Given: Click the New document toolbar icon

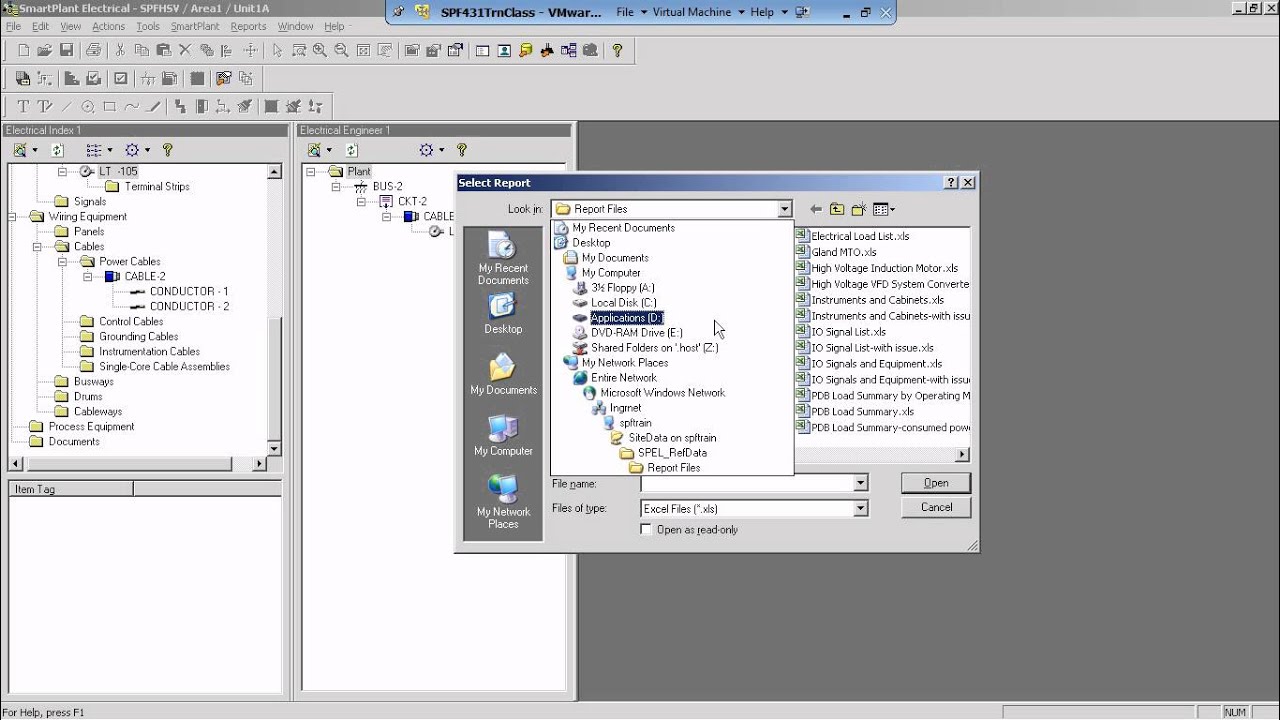Looking at the screenshot, I should click(x=23, y=50).
